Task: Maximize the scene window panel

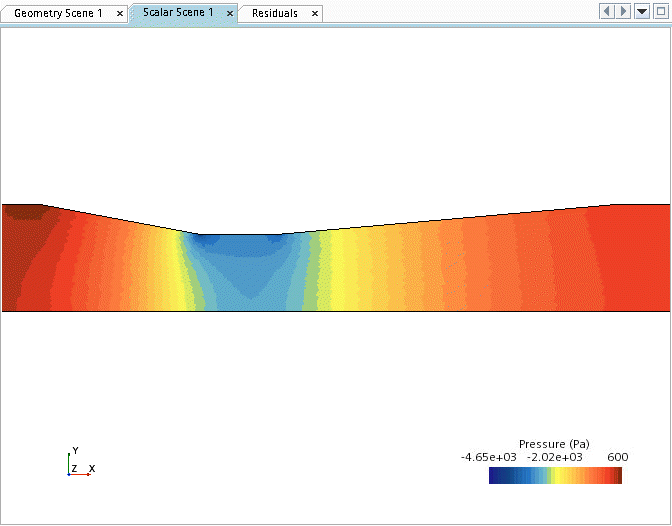Action: click(x=659, y=11)
